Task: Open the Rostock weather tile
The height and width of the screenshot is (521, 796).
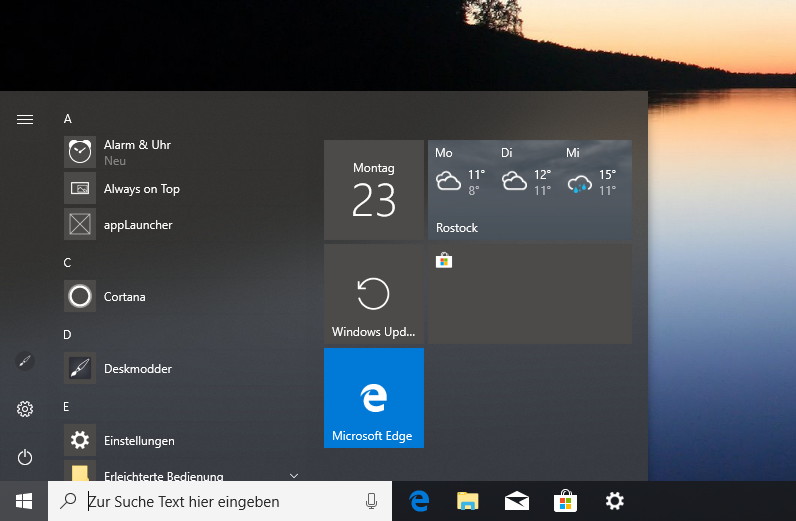Action: point(530,190)
